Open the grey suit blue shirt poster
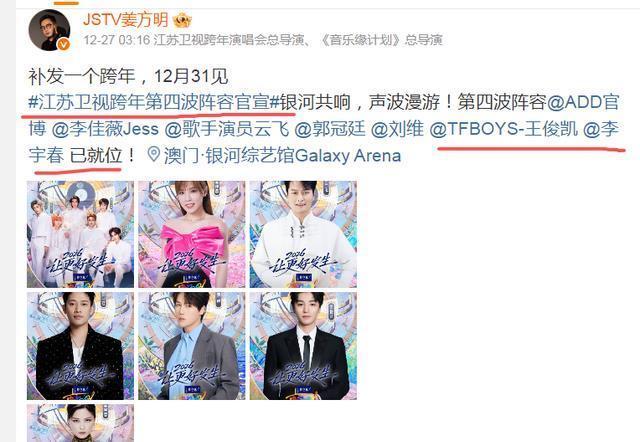The height and width of the screenshot is (442, 640). tap(192, 346)
